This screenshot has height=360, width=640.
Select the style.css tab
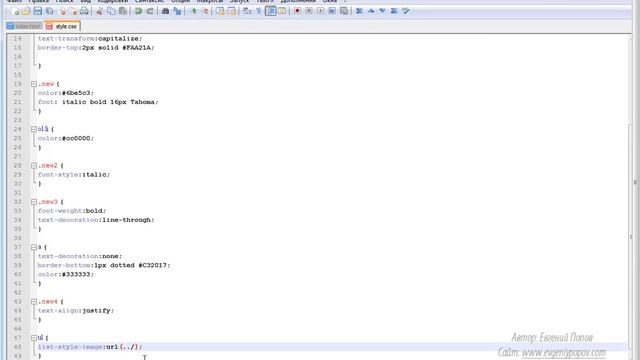[62, 27]
